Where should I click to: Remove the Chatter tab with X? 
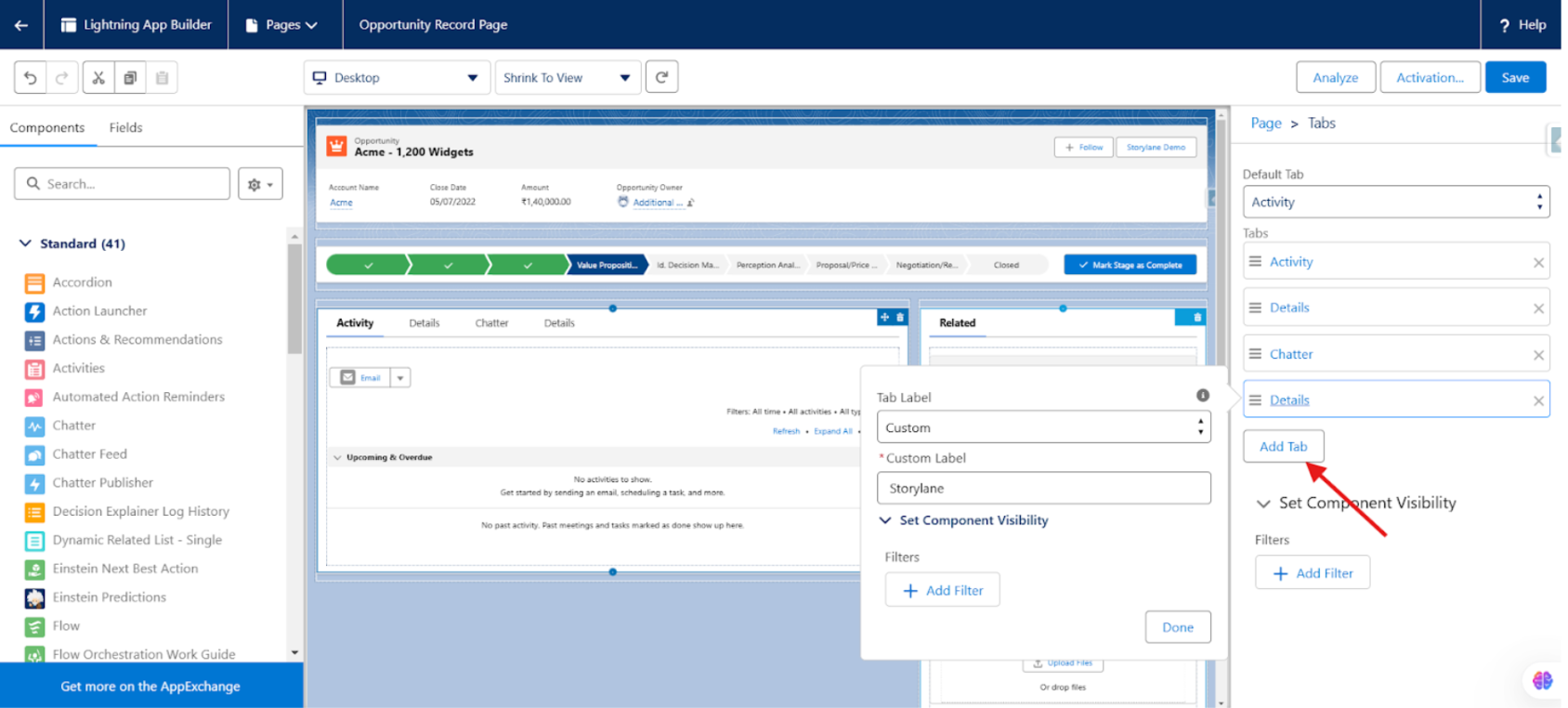tap(1538, 355)
